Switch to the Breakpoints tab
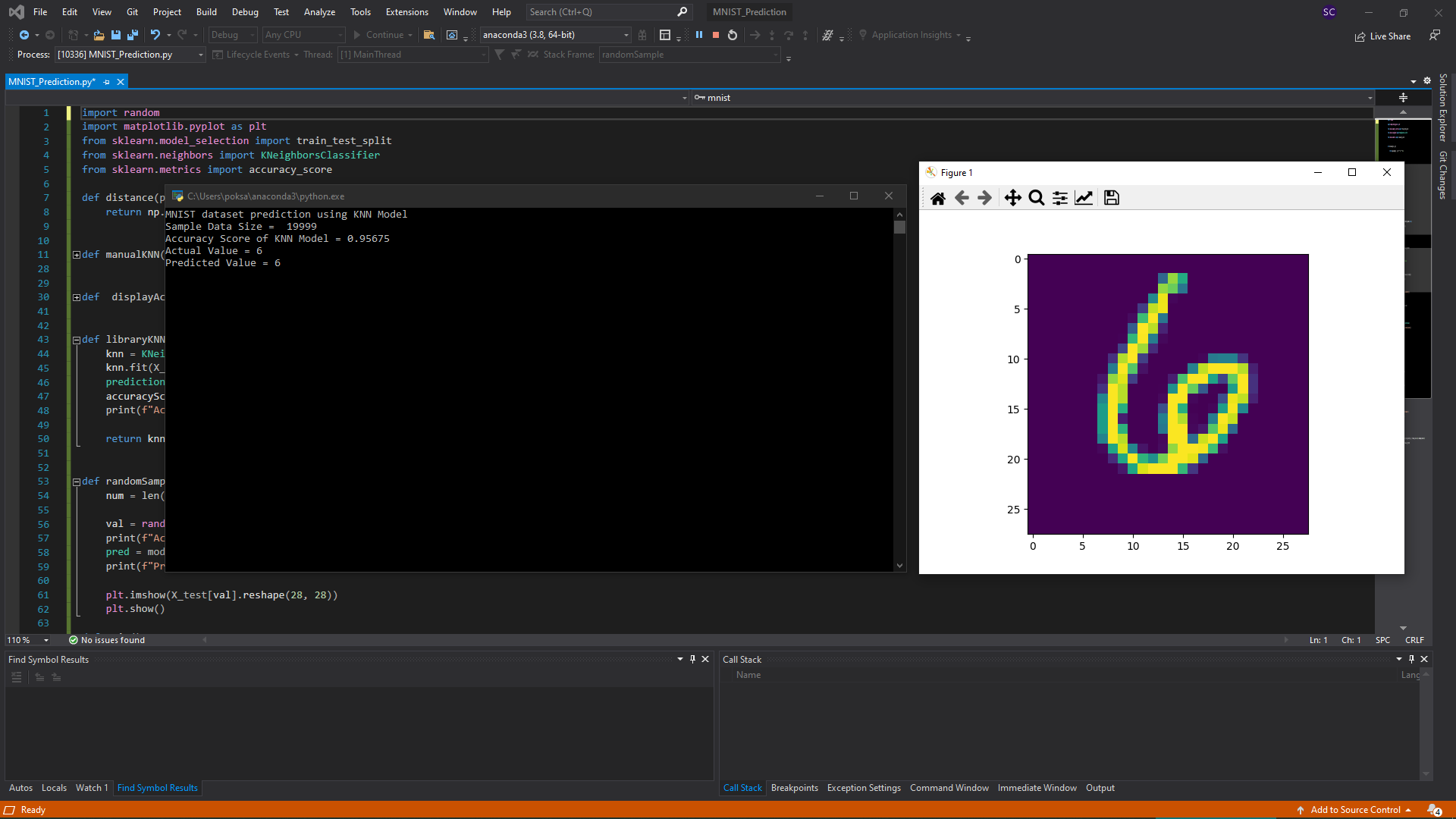Image resolution: width=1456 pixels, height=819 pixels. (x=794, y=788)
